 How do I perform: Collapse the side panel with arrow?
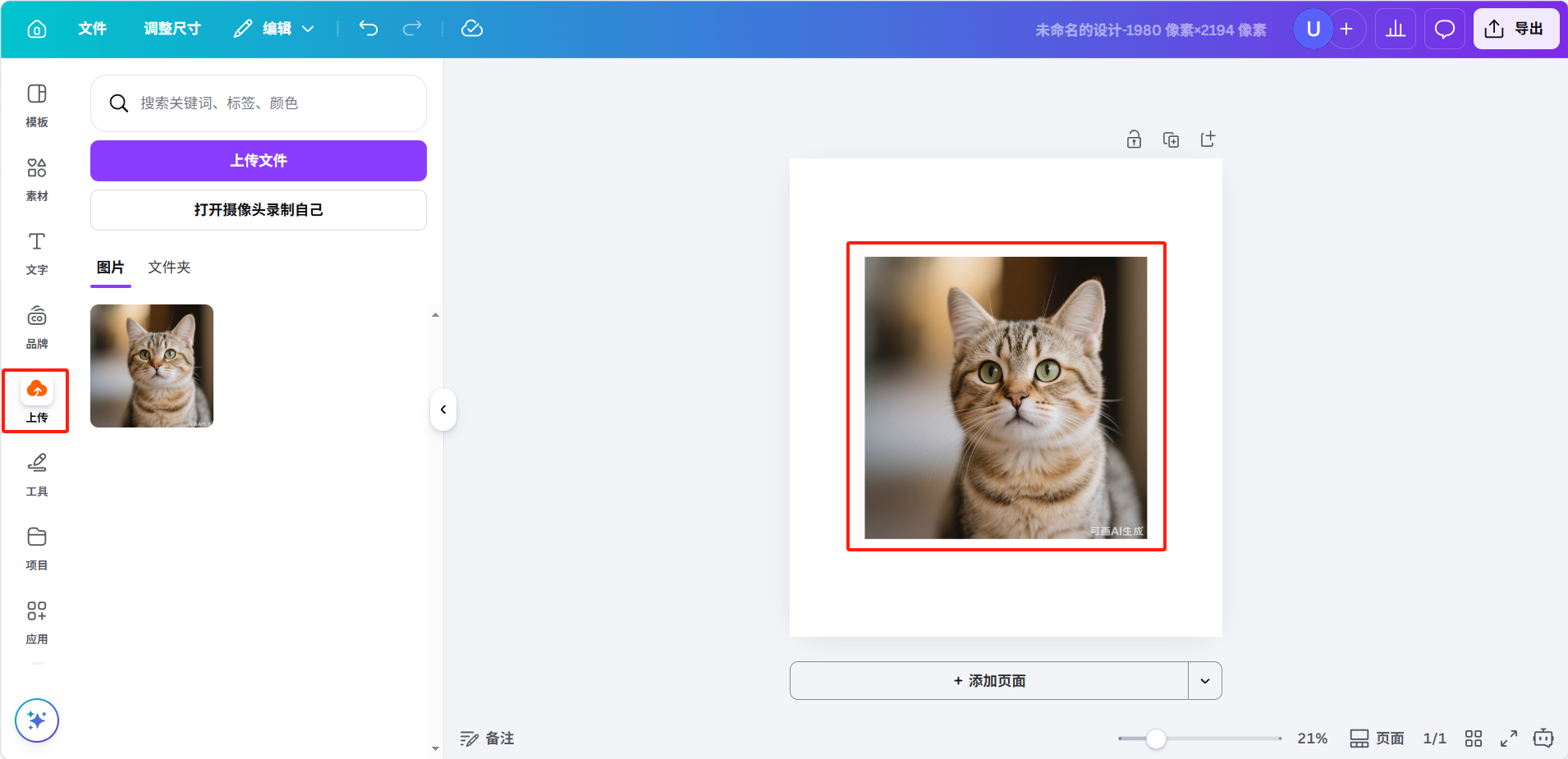click(443, 409)
